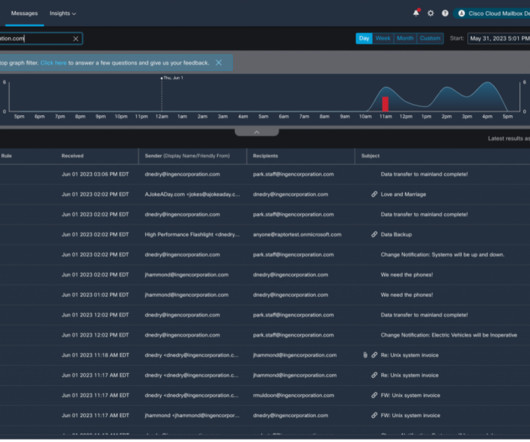This screenshot has width=530, height=442.
Task: Open the help question mark icon
Action: click(445, 13)
